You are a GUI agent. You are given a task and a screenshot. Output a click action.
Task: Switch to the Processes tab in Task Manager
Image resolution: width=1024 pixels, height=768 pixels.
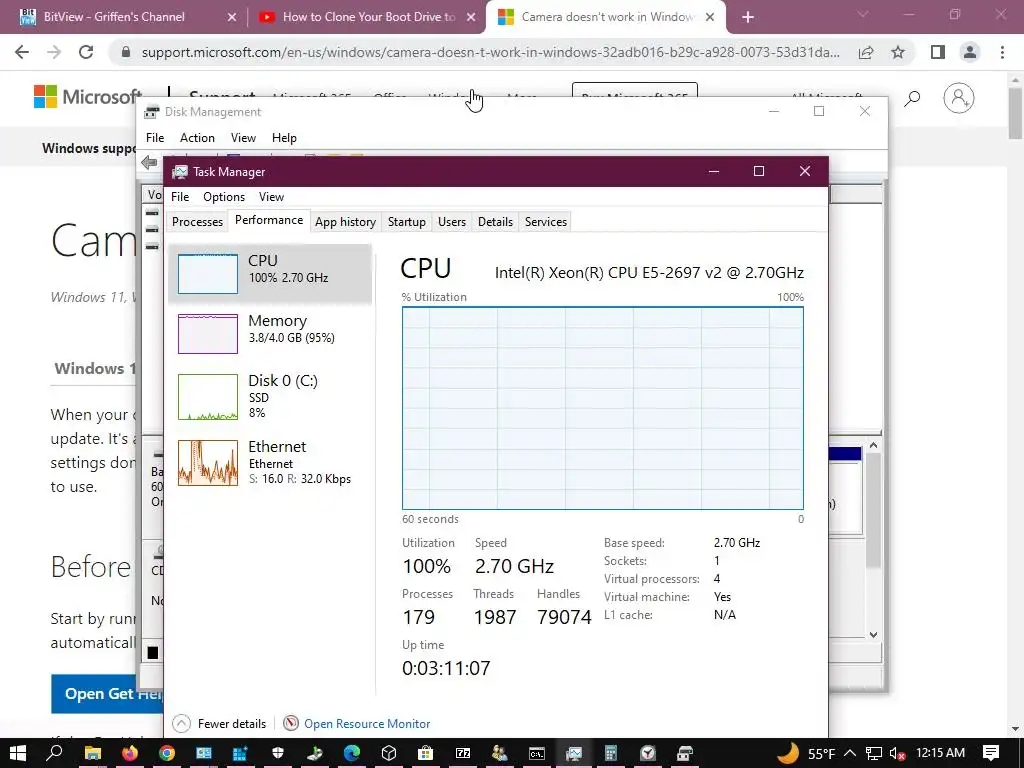197,221
